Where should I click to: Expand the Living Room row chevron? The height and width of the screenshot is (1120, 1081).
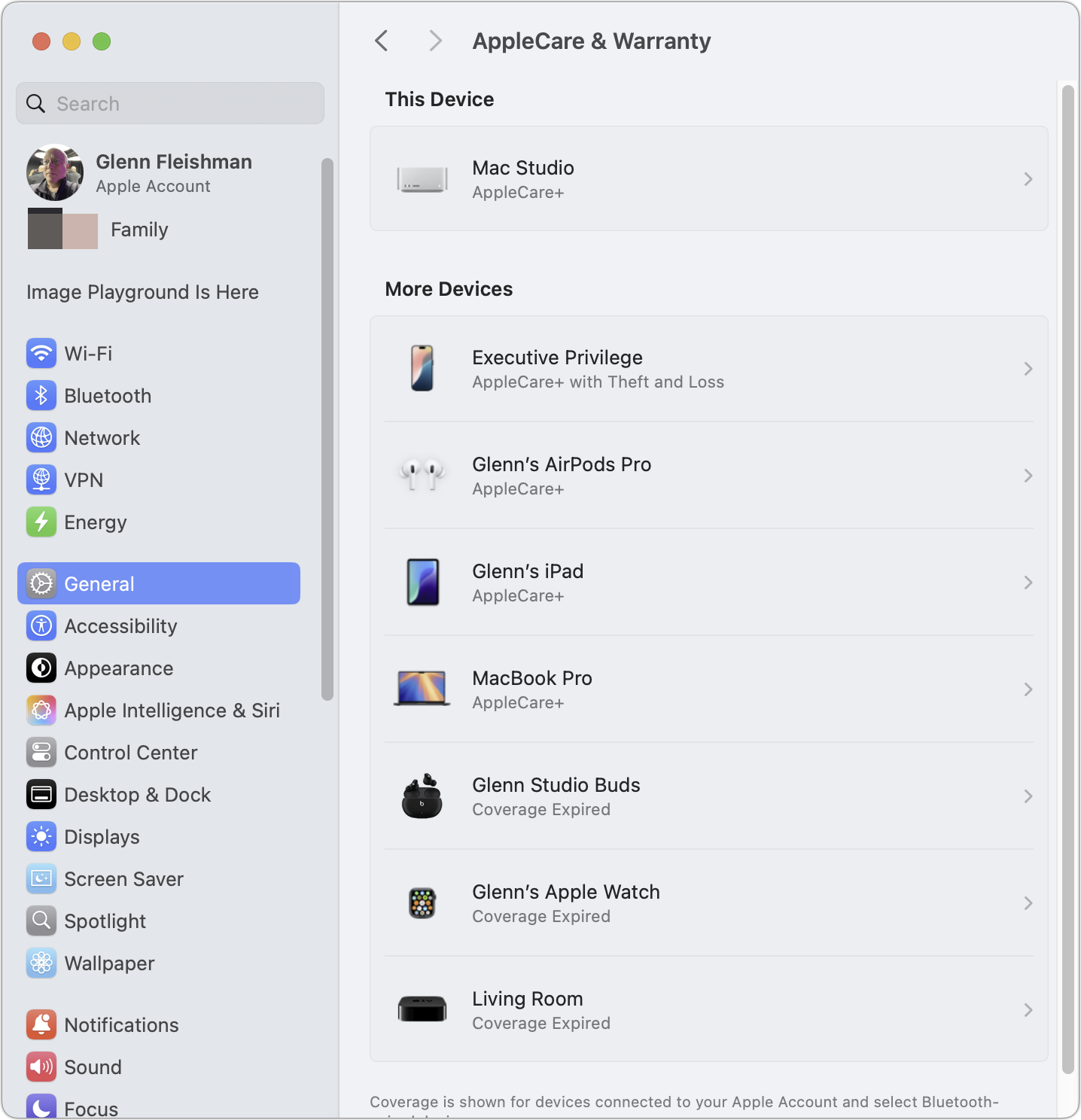(1028, 1010)
